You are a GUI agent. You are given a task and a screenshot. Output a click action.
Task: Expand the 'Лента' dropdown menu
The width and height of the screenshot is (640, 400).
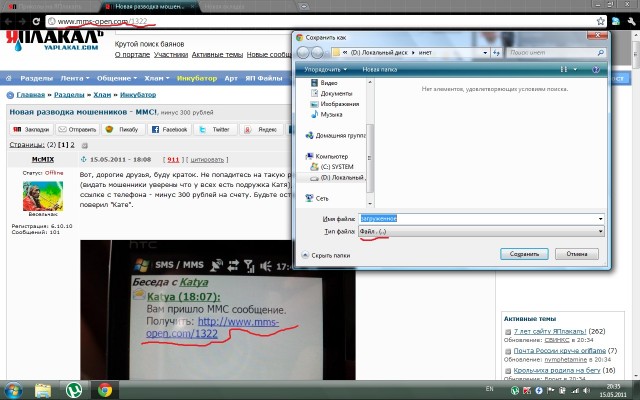75,78
